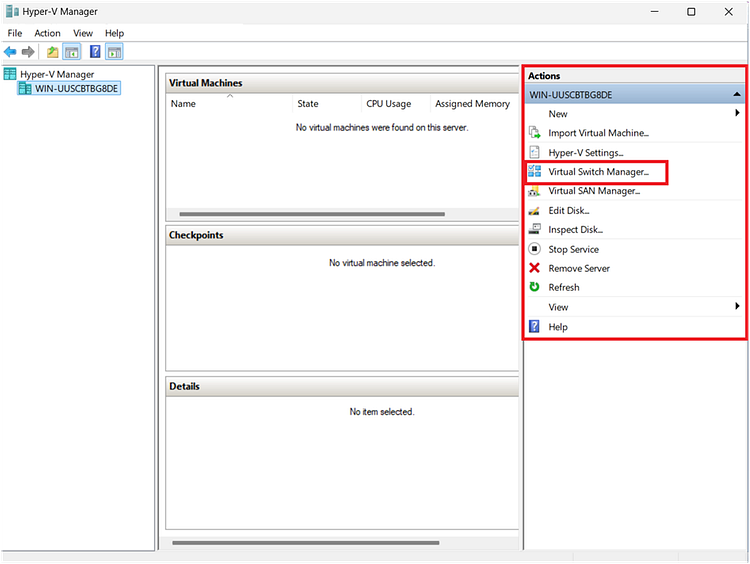Minimize the Hyper-V Manager window
Viewport: 750px width, 564px height.
[655, 11]
